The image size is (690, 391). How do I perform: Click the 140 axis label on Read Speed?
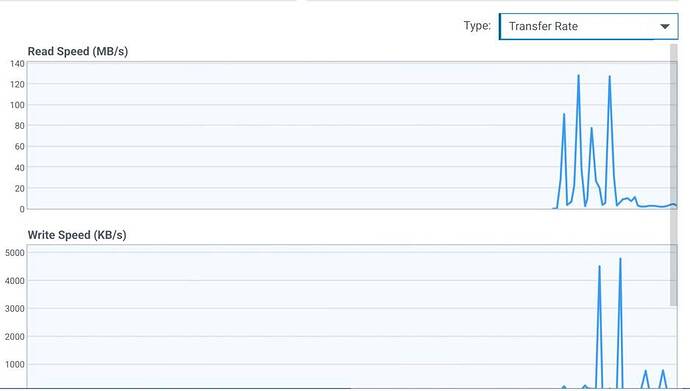pyautogui.click(x=17, y=64)
